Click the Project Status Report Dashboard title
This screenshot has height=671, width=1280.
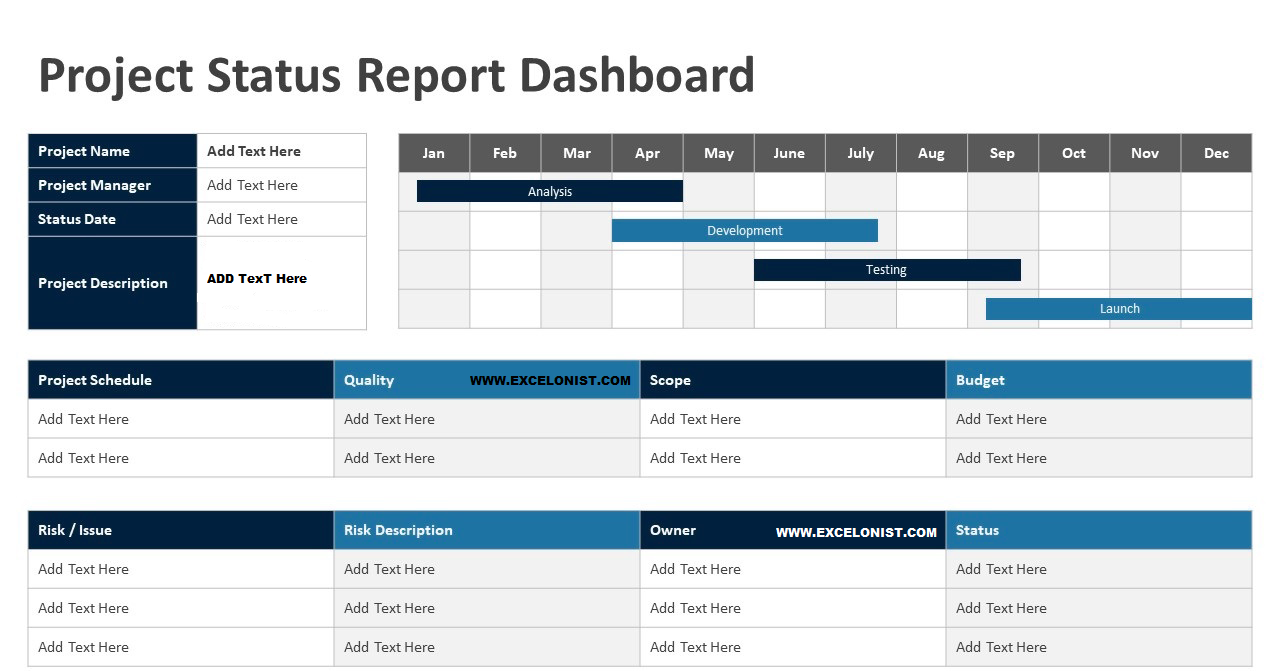pos(397,75)
